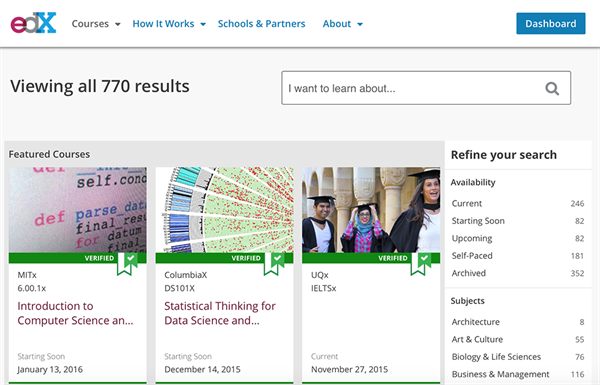Open the MITx code course thumbnail
The height and width of the screenshot is (385, 600).
78,210
